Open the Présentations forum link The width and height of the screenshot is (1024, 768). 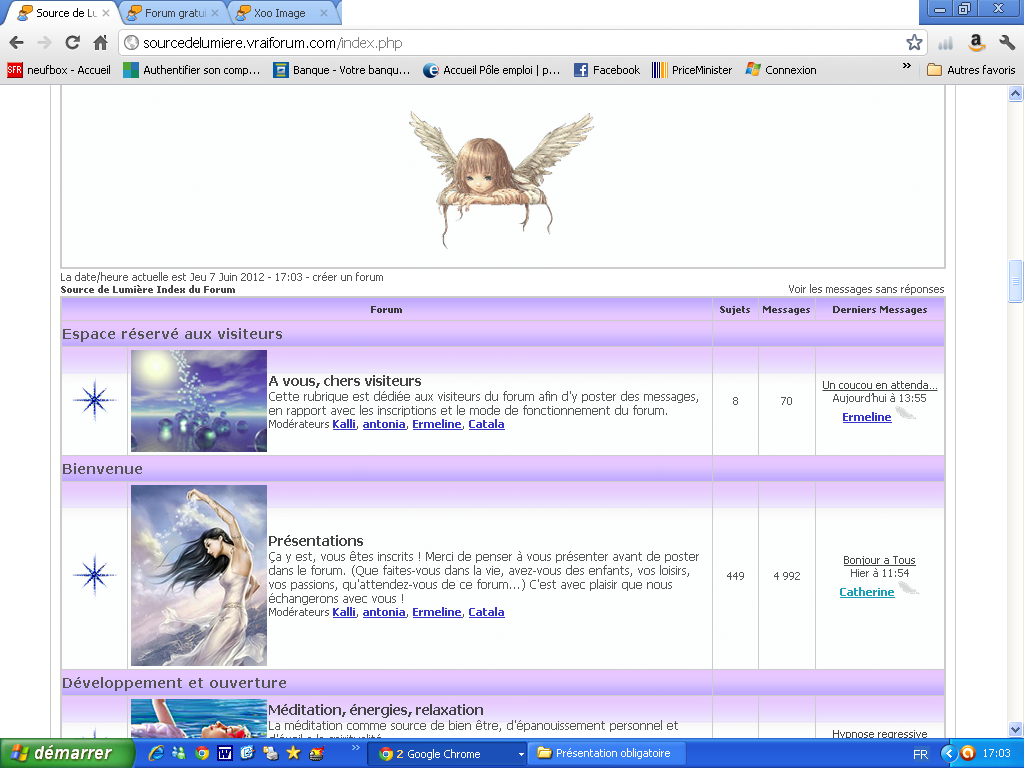[x=315, y=541]
